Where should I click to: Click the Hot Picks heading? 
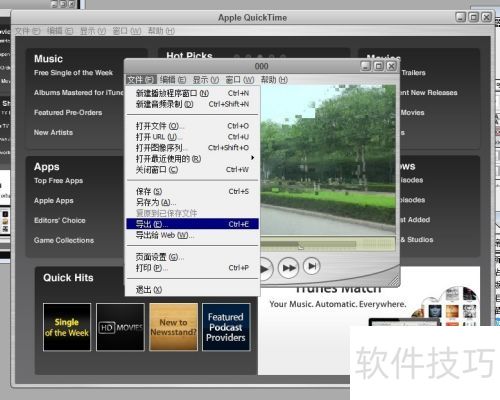(x=189, y=56)
